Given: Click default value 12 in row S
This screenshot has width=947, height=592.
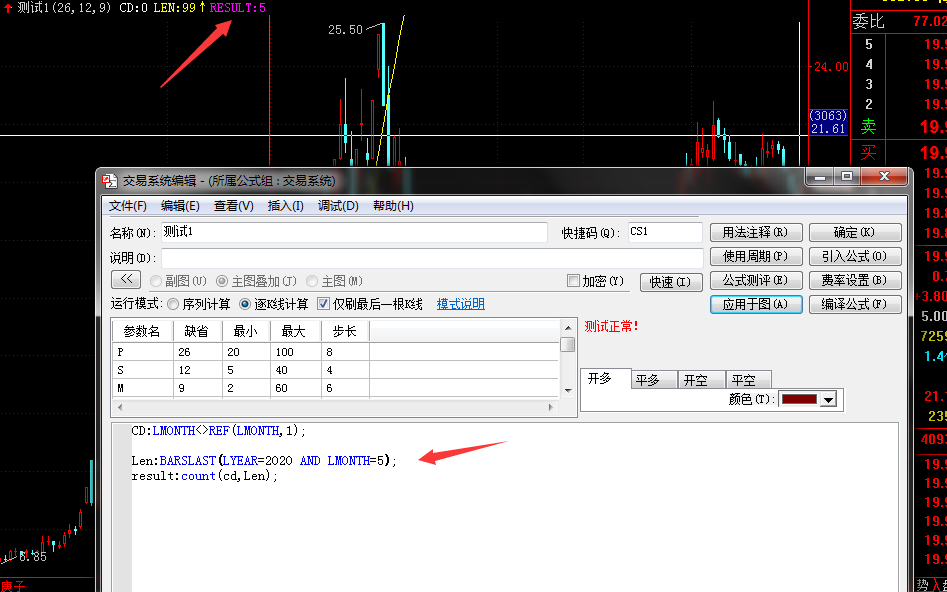Looking at the screenshot, I should pos(197,370).
